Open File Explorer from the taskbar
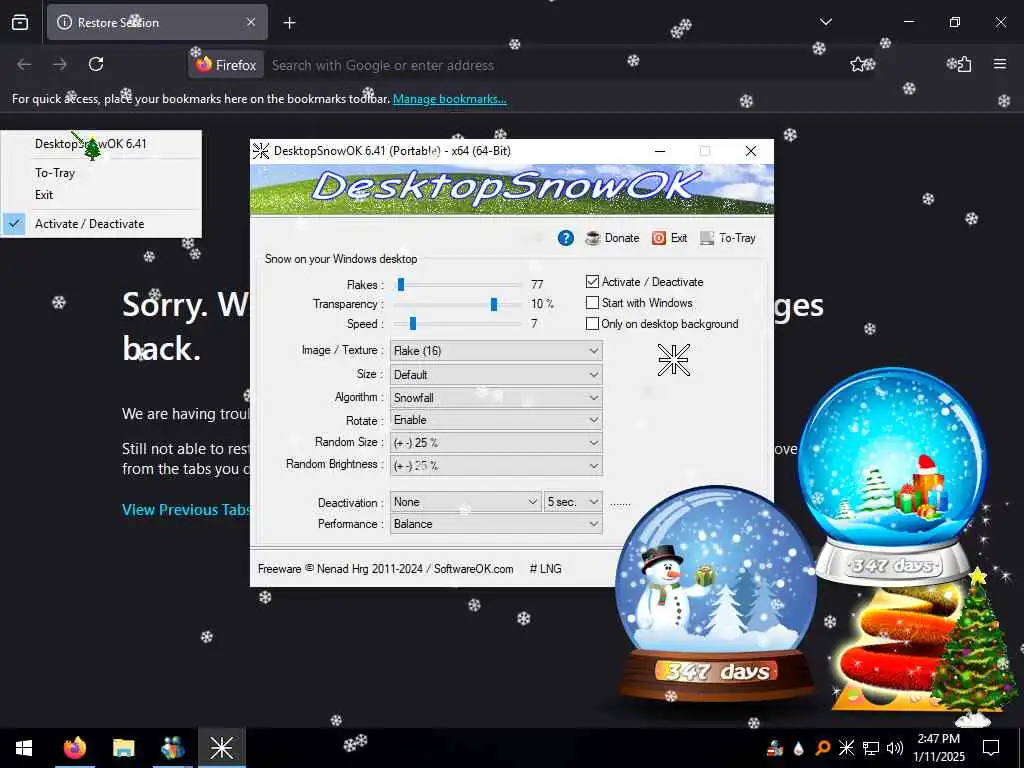This screenshot has height=768, width=1024. click(x=123, y=748)
